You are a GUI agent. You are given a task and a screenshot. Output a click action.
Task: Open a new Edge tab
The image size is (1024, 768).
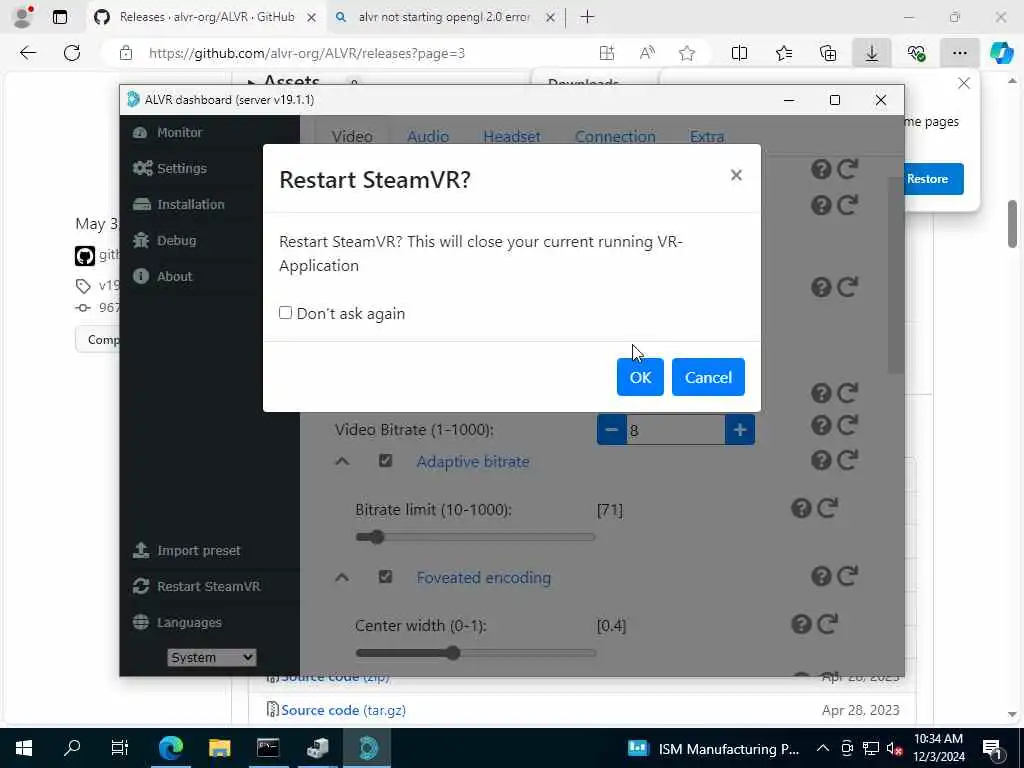click(587, 17)
